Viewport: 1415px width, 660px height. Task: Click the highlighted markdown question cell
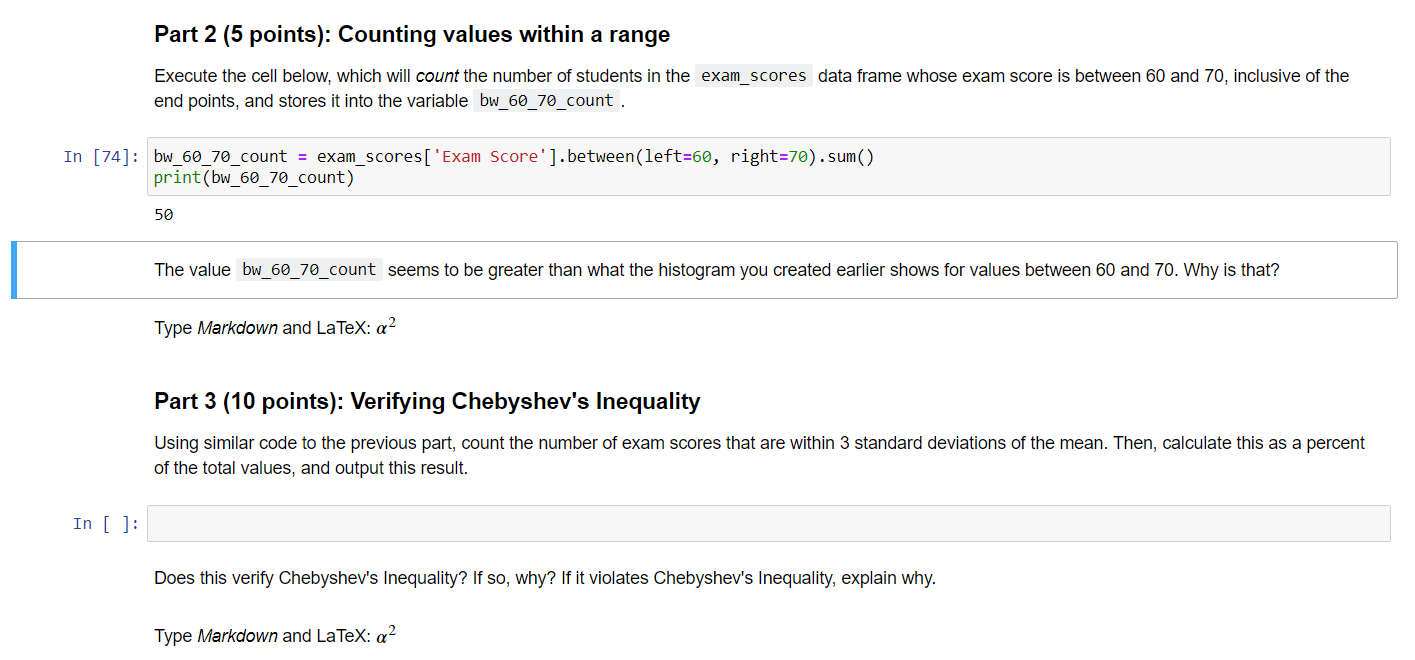click(x=700, y=269)
